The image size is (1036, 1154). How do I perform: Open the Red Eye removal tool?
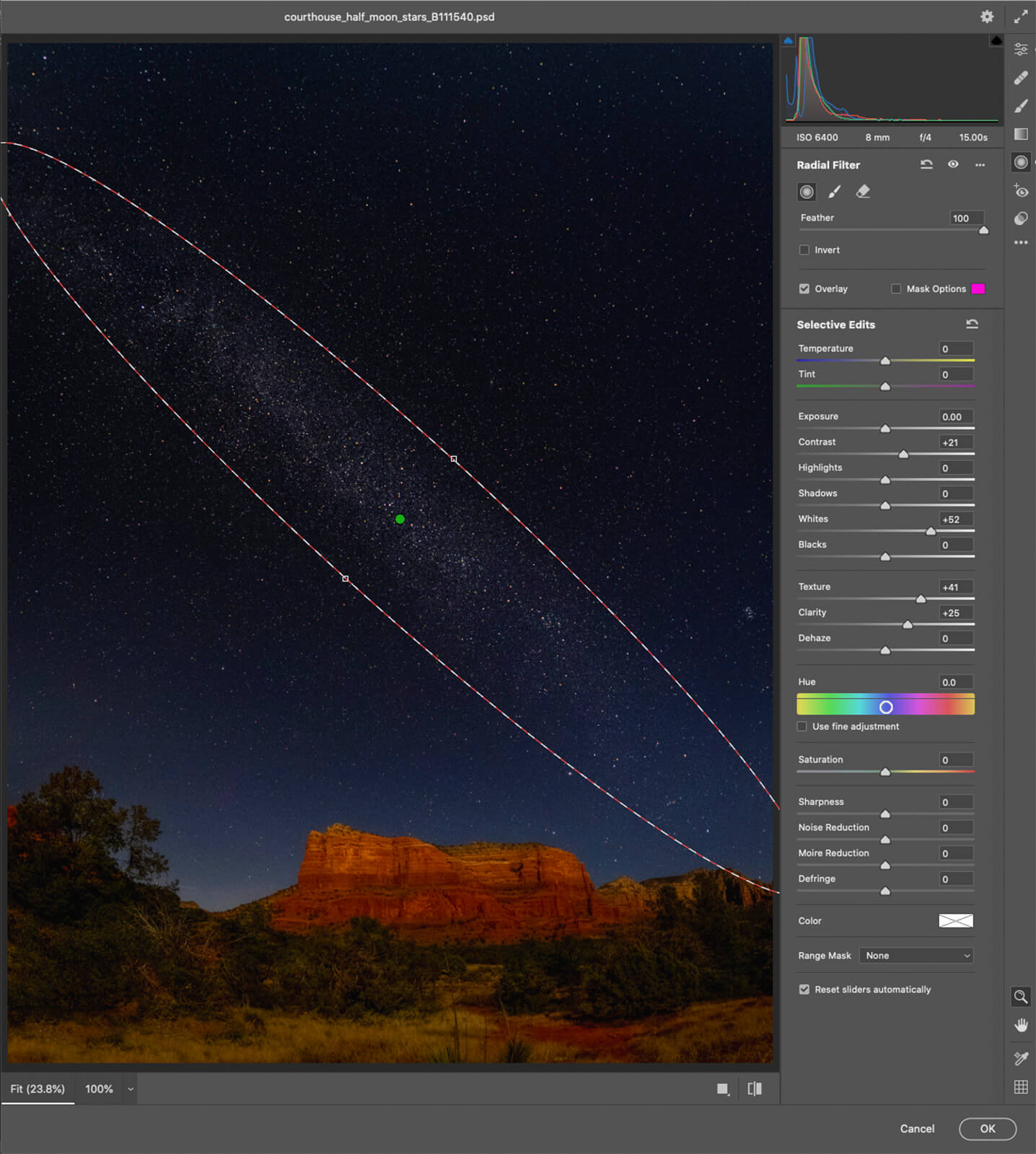click(x=1020, y=191)
